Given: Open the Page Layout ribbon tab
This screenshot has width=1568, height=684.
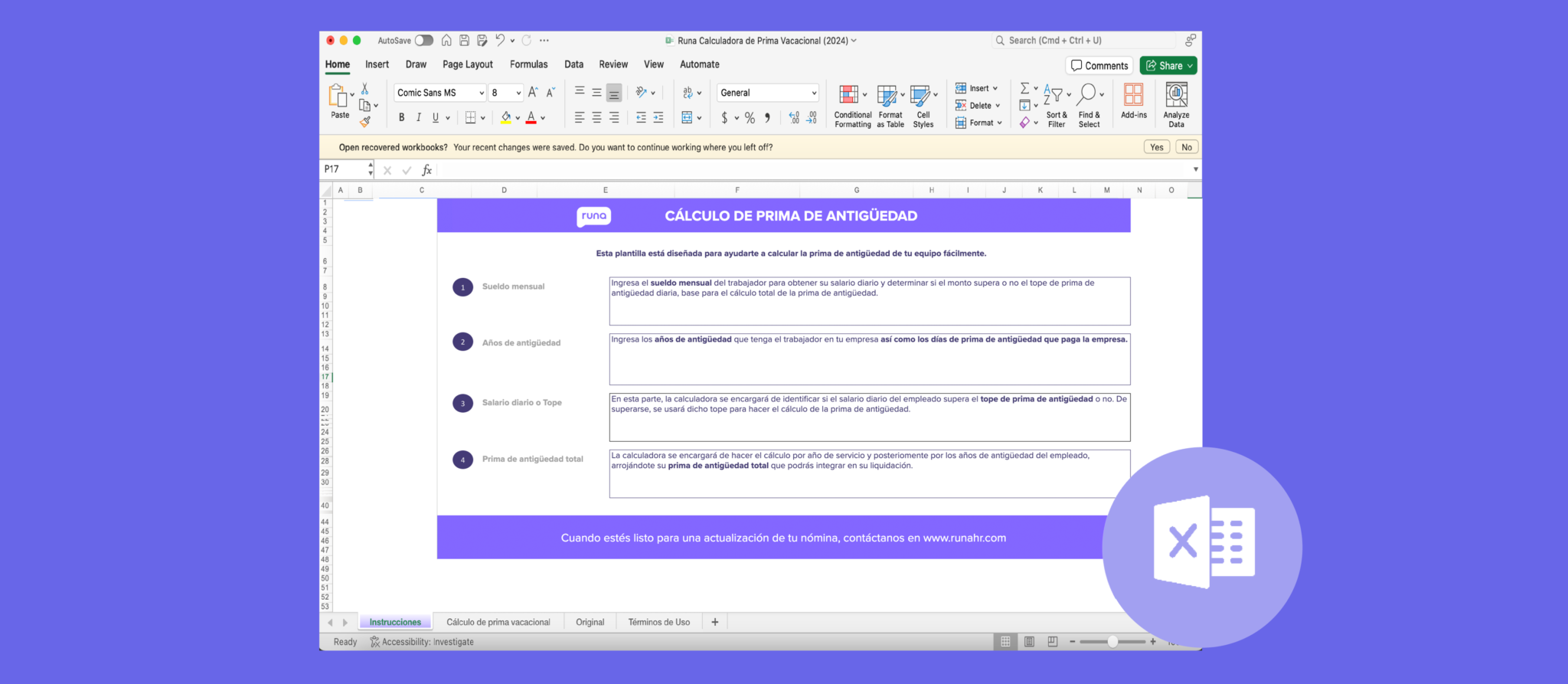Looking at the screenshot, I should pos(468,64).
